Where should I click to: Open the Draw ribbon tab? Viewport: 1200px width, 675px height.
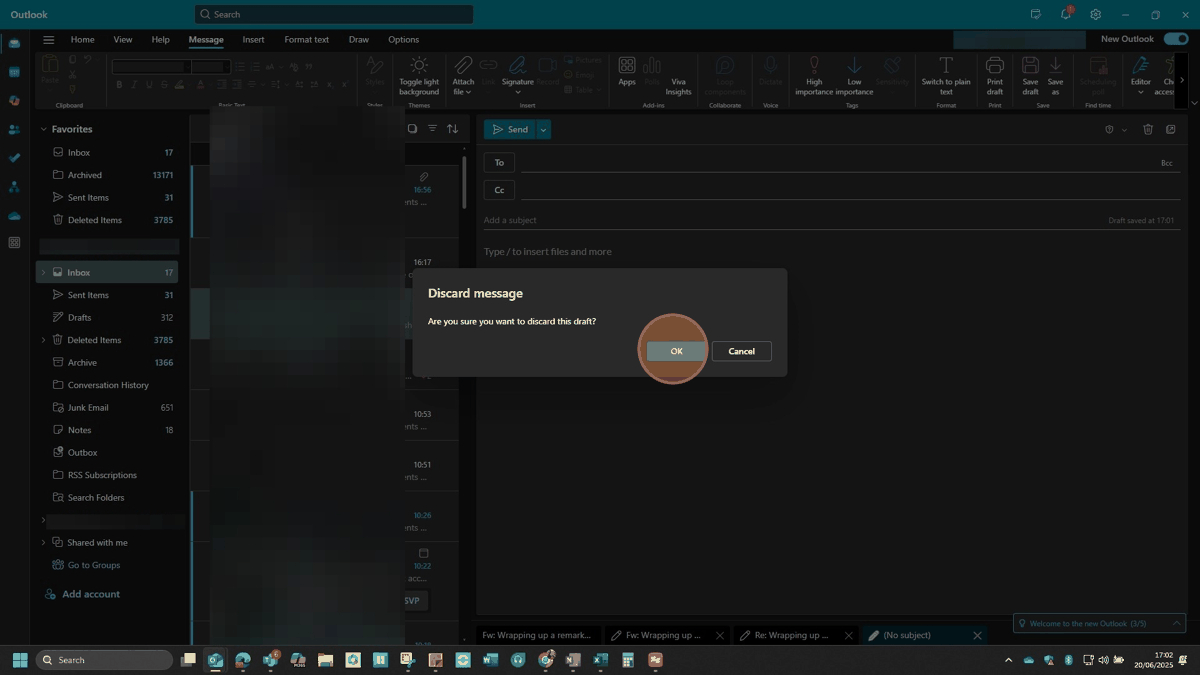[358, 39]
